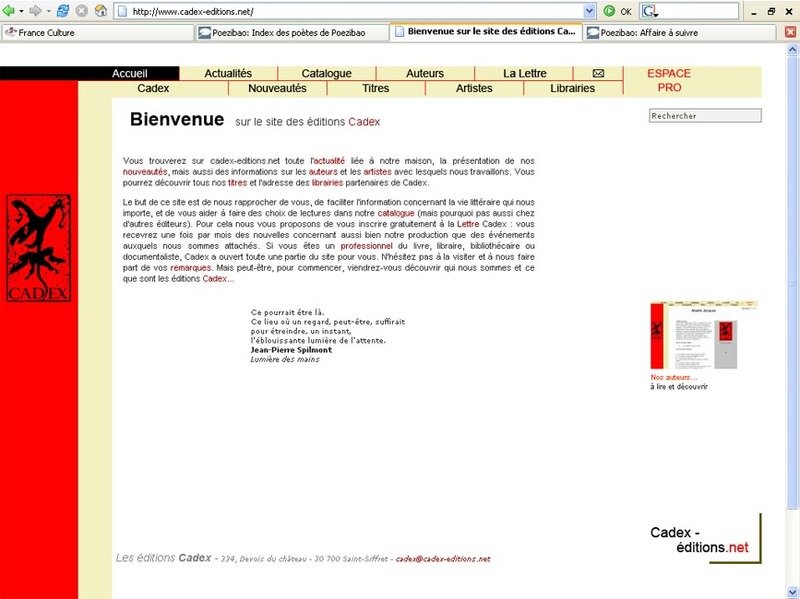Click the Stop loading icon
This screenshot has height=599, width=800.
(82, 11)
